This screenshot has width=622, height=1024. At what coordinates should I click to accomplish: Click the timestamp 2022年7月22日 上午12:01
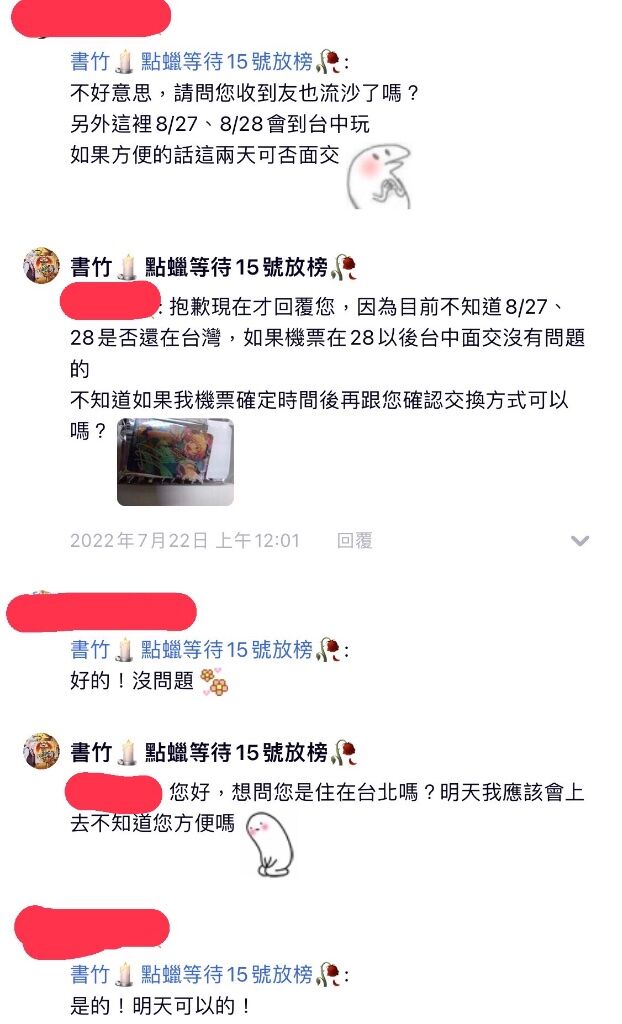tap(185, 541)
